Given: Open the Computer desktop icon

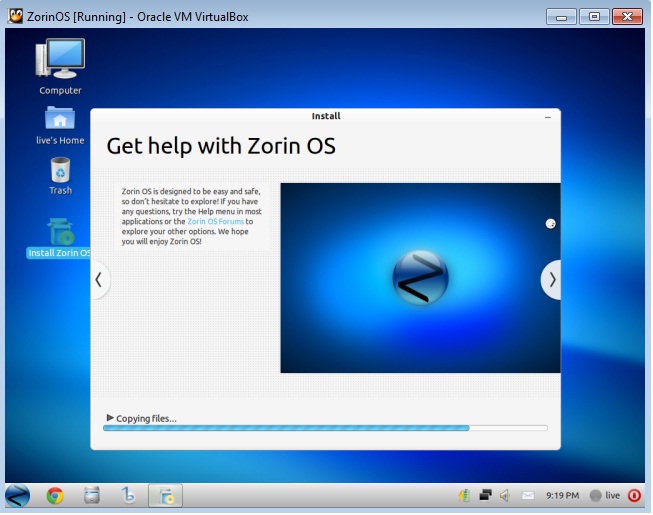Looking at the screenshot, I should tap(60, 67).
